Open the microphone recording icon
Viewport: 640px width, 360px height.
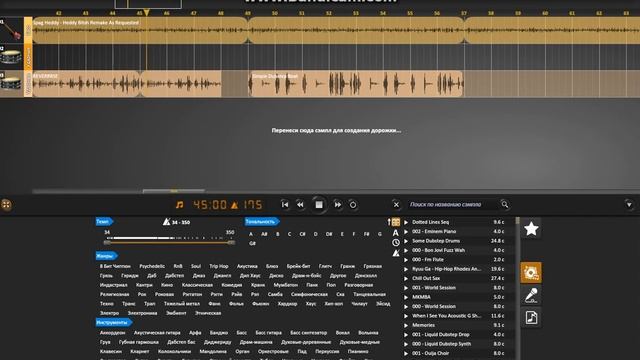pos(531,295)
